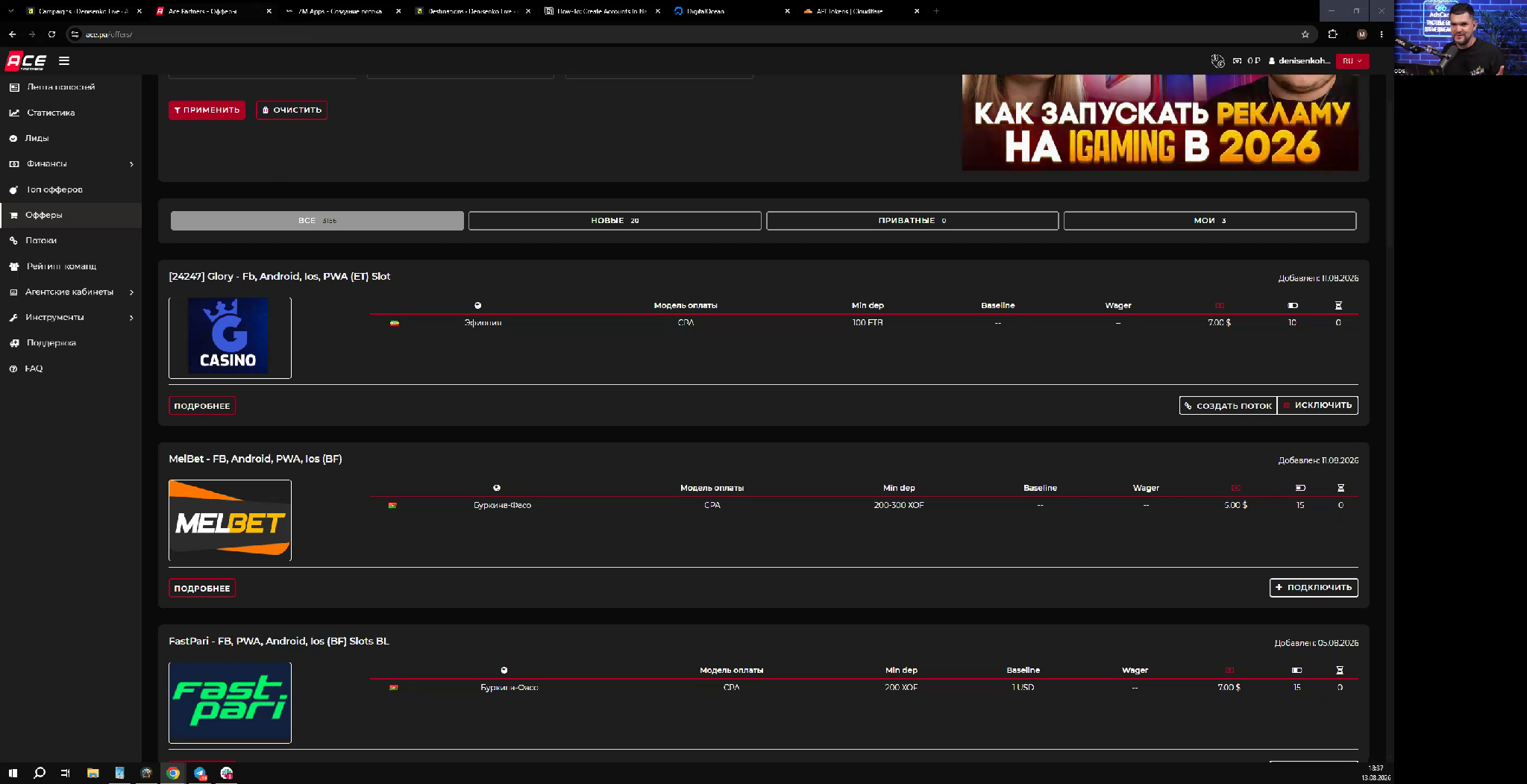
Task: Open the Chrome three-dot menu
Action: point(1382,34)
